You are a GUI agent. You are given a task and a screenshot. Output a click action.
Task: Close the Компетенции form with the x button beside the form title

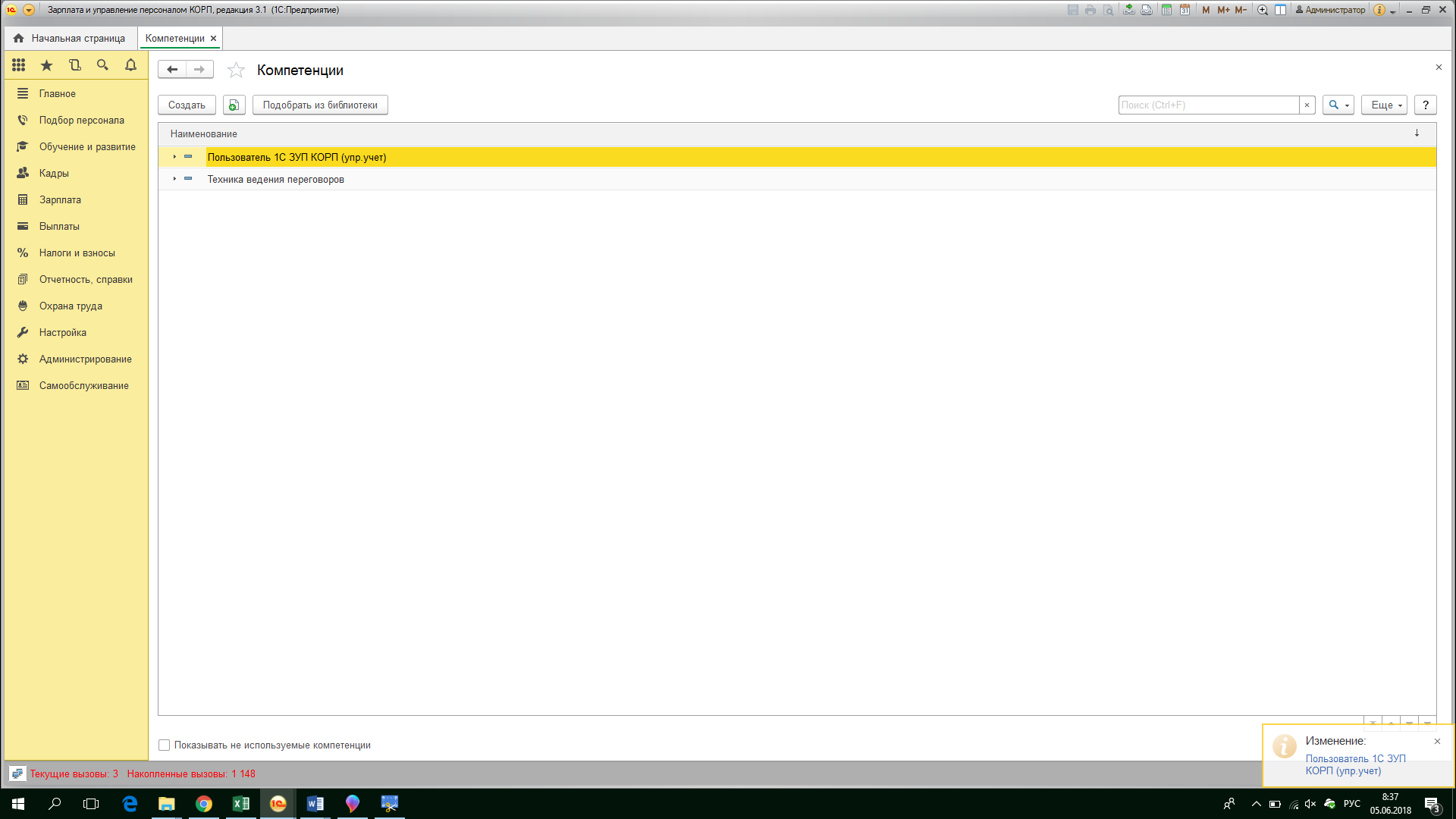(1439, 67)
